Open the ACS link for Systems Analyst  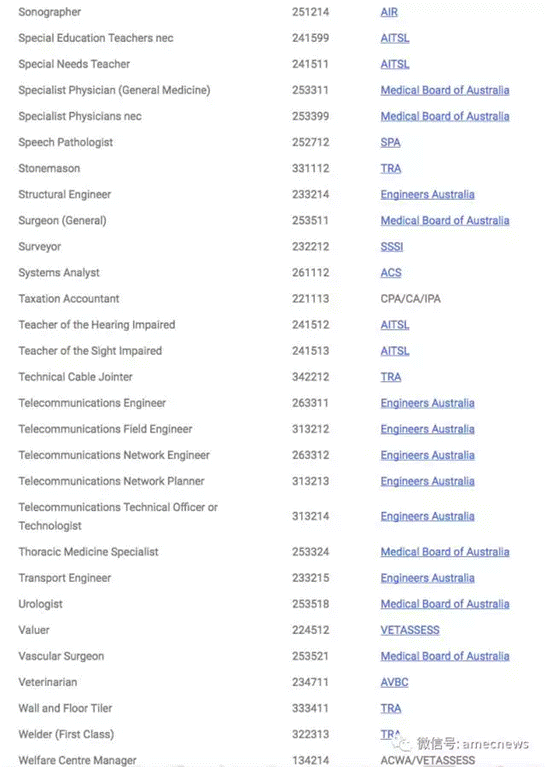(391, 272)
